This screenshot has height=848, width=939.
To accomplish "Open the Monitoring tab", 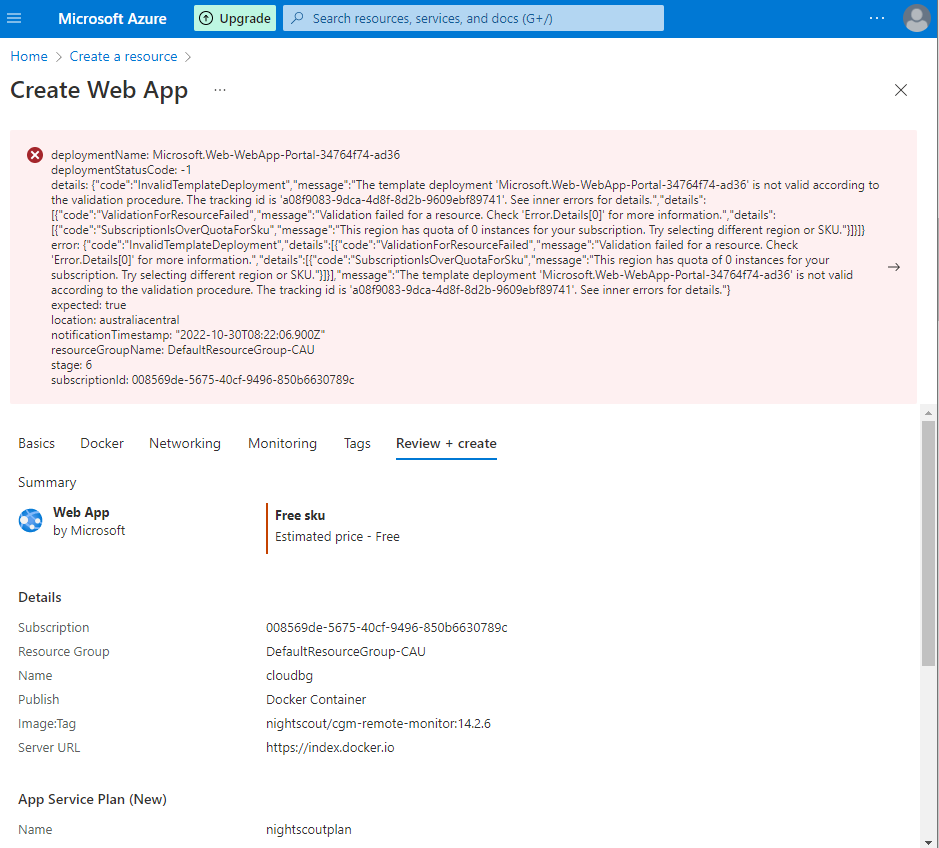I will click(282, 443).
